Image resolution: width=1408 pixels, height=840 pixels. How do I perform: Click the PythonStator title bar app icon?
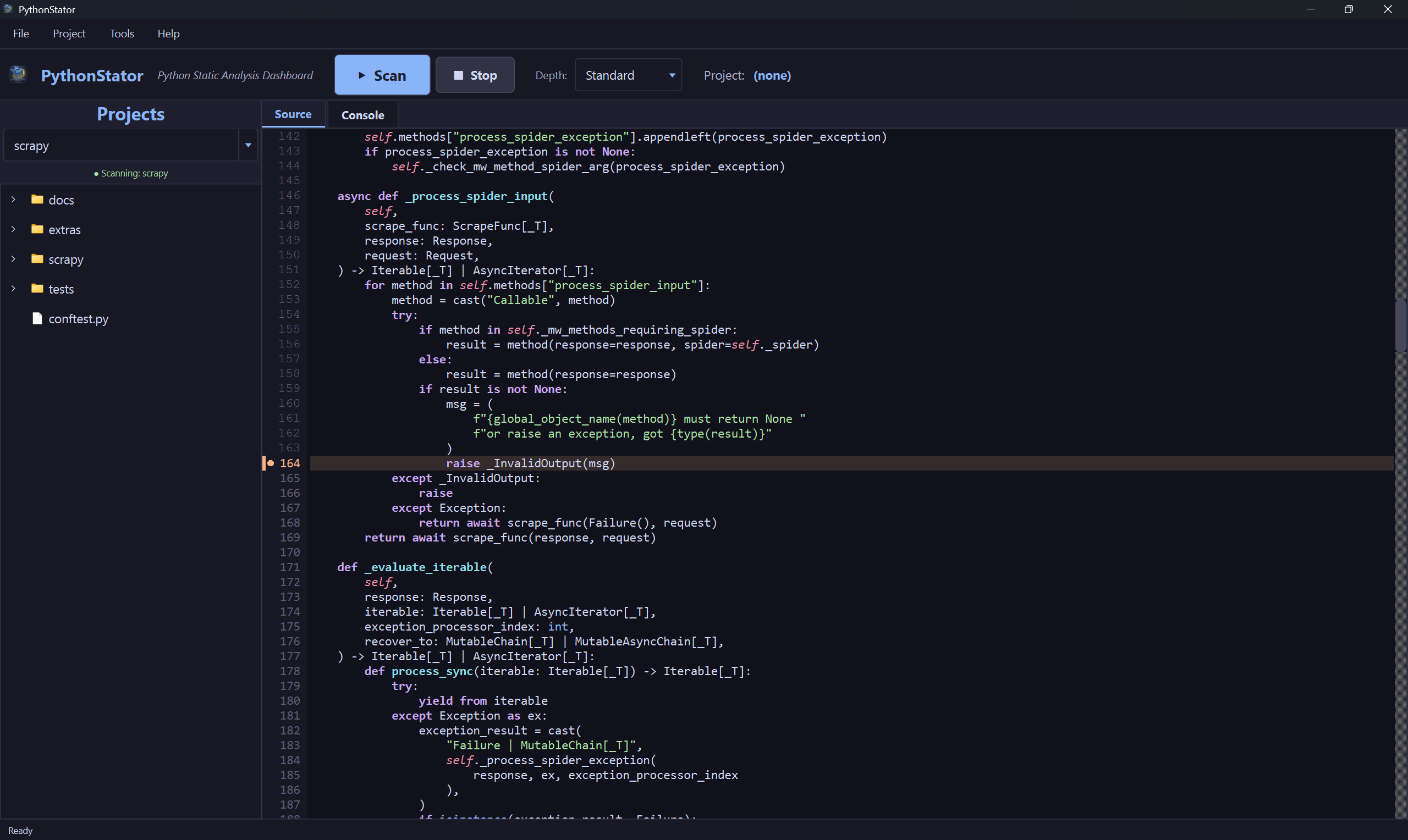click(x=8, y=9)
